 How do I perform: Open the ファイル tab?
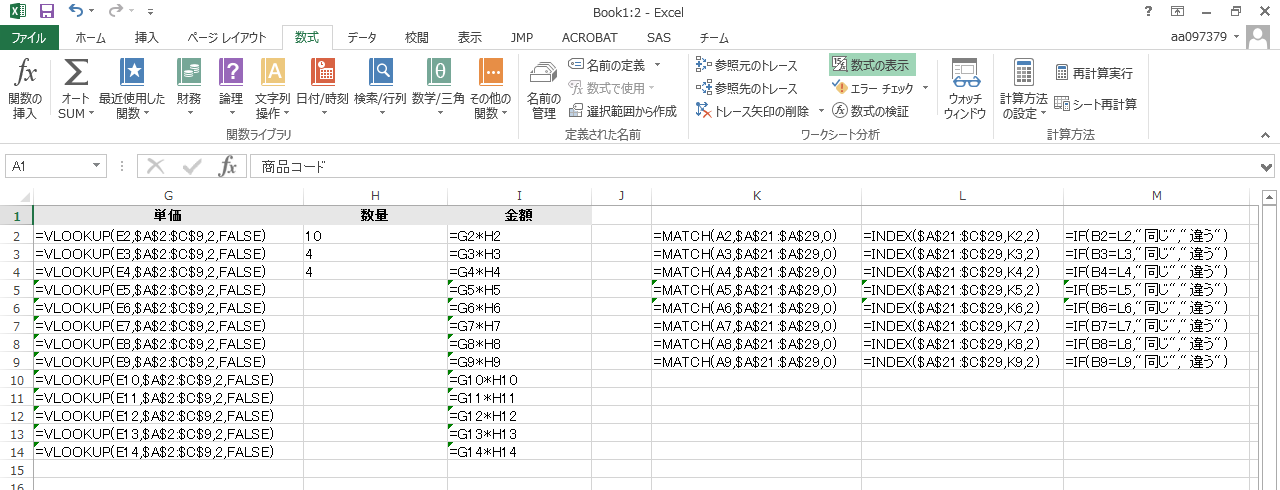click(x=29, y=38)
